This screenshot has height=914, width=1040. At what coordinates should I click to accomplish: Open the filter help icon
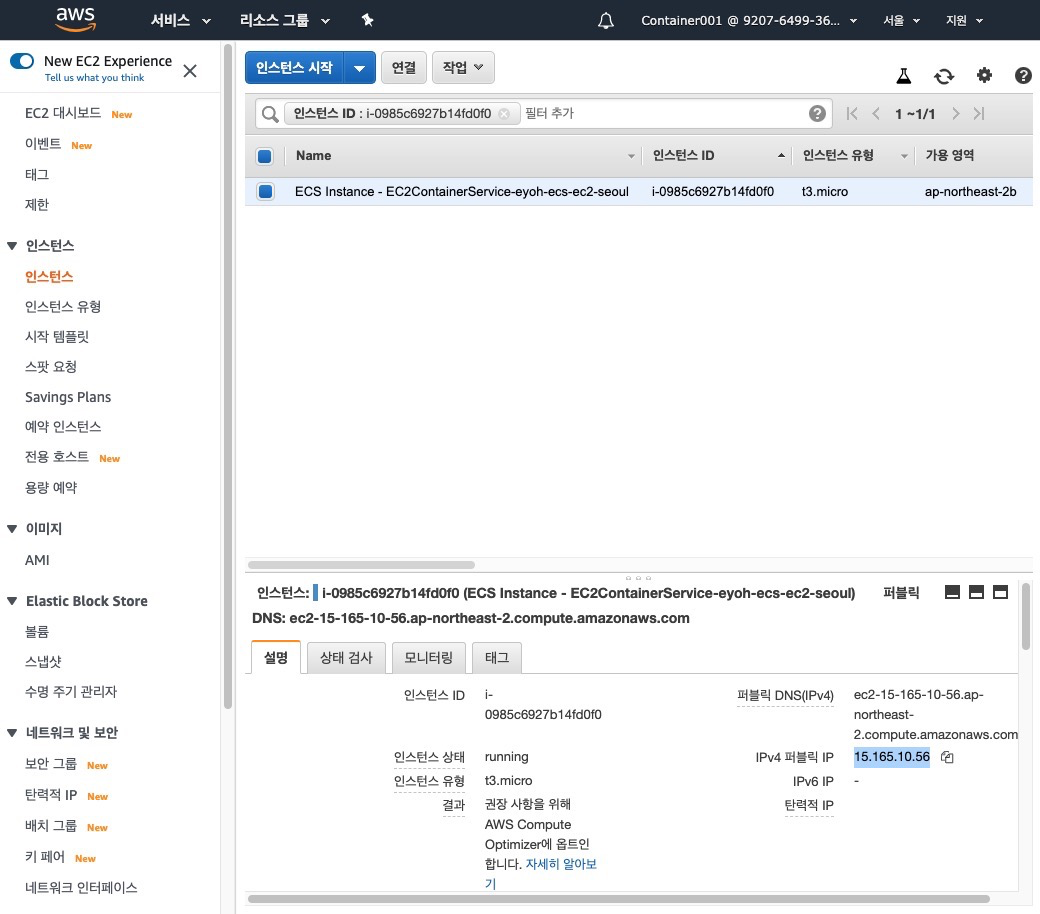click(817, 113)
